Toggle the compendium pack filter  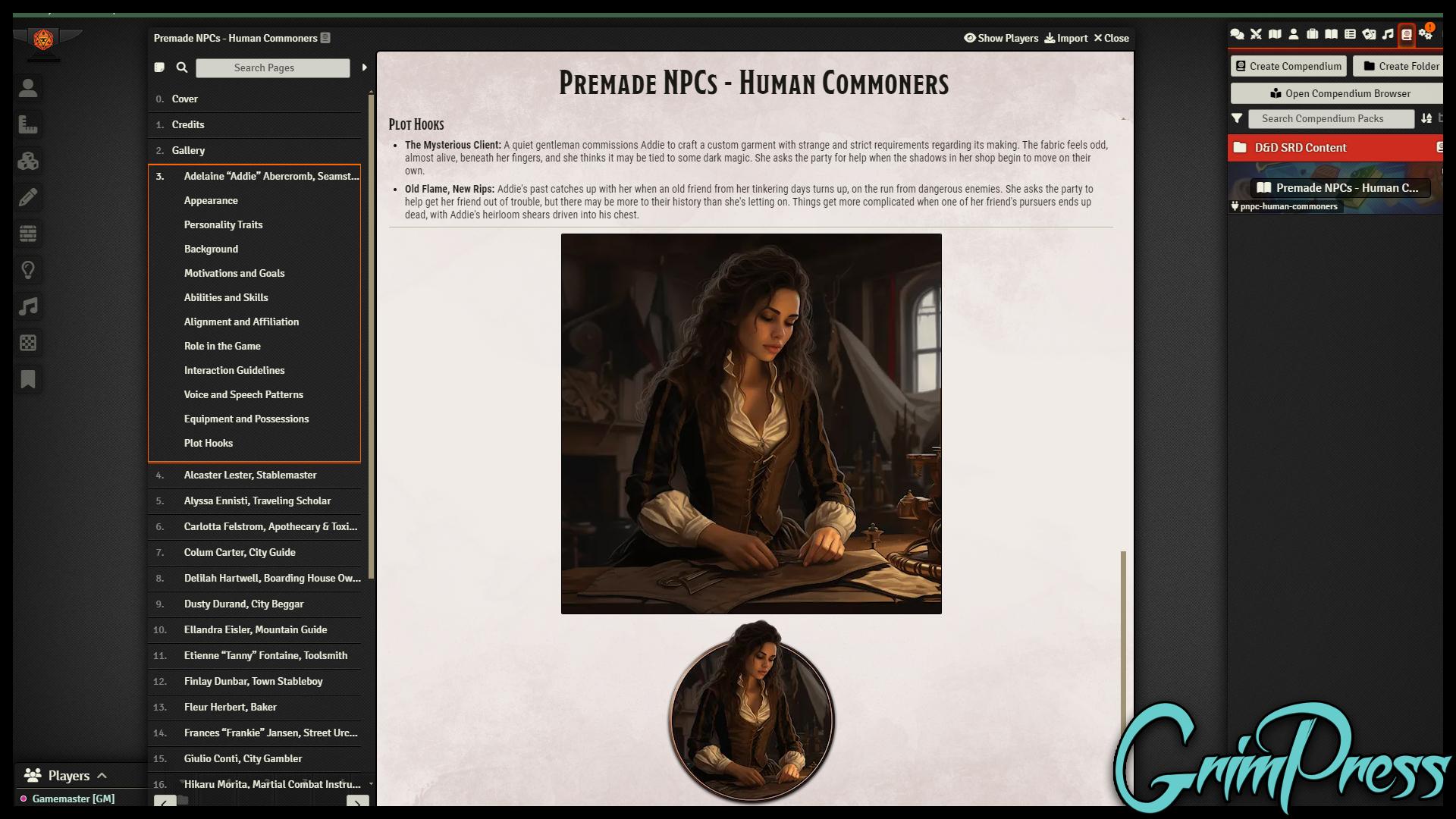click(1238, 119)
